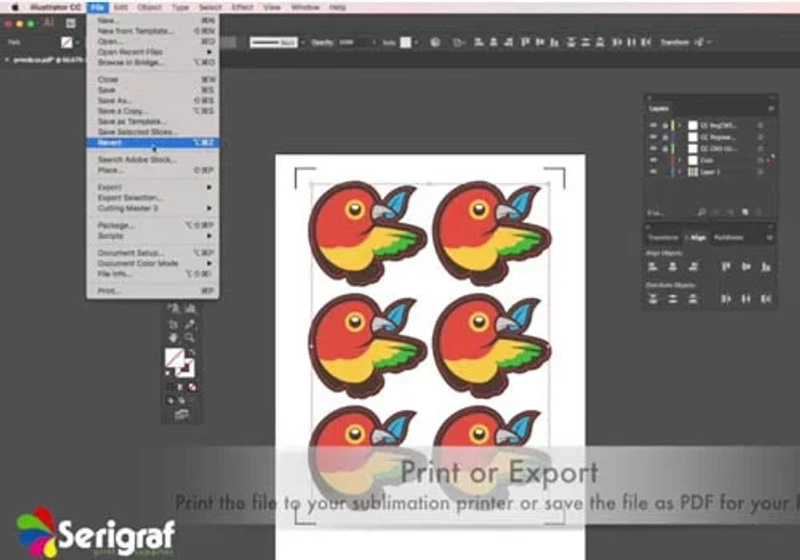This screenshot has width=800, height=560.
Task: Click Horizontal Distribute Right in Align panel
Action: pos(766,299)
